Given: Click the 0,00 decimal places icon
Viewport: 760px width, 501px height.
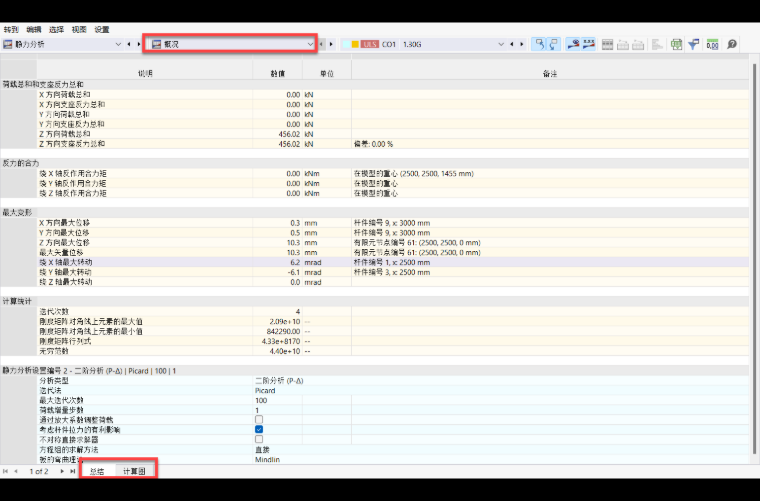Looking at the screenshot, I should [x=712, y=45].
